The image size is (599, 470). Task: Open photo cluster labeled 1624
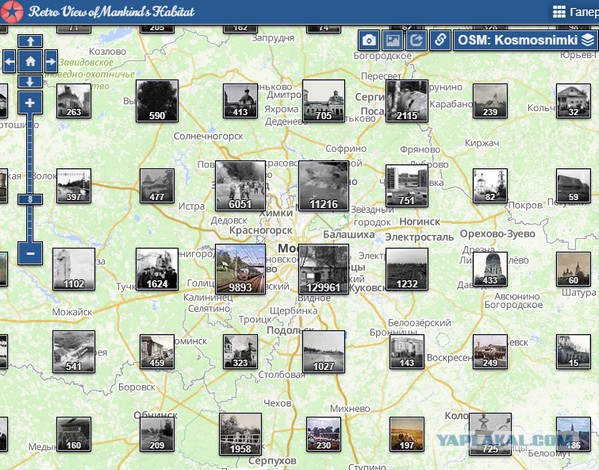[157, 269]
